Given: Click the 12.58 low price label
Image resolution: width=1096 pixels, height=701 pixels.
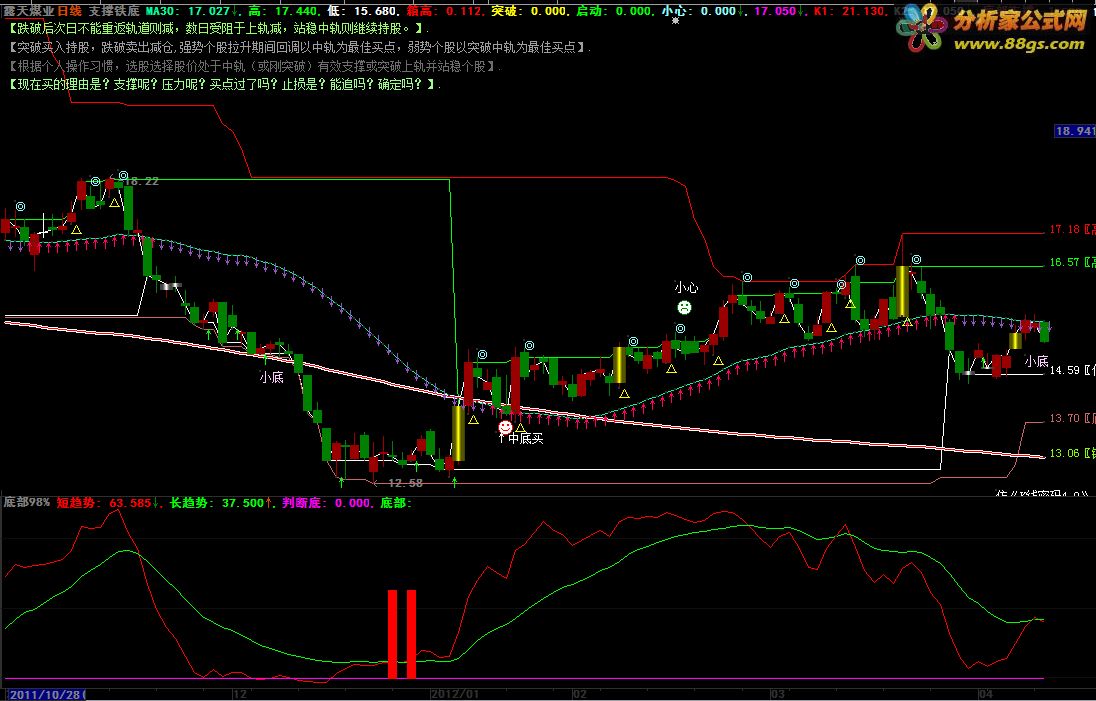Looking at the screenshot, I should coord(405,483).
